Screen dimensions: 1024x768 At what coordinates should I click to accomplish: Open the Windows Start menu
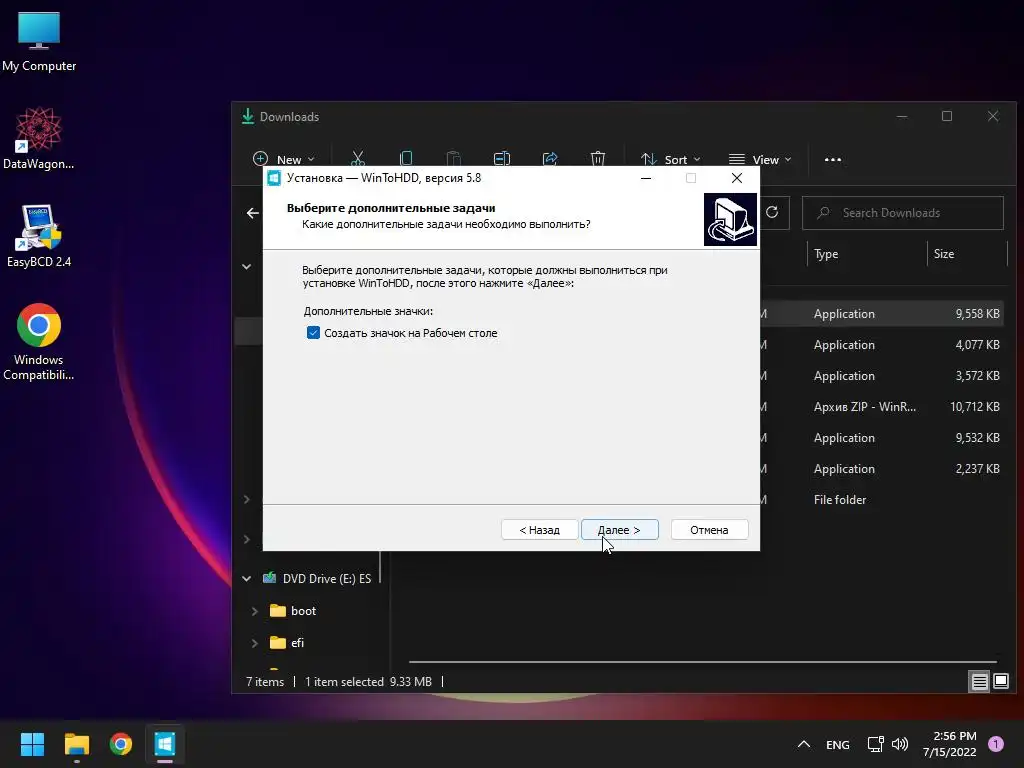[x=32, y=744]
